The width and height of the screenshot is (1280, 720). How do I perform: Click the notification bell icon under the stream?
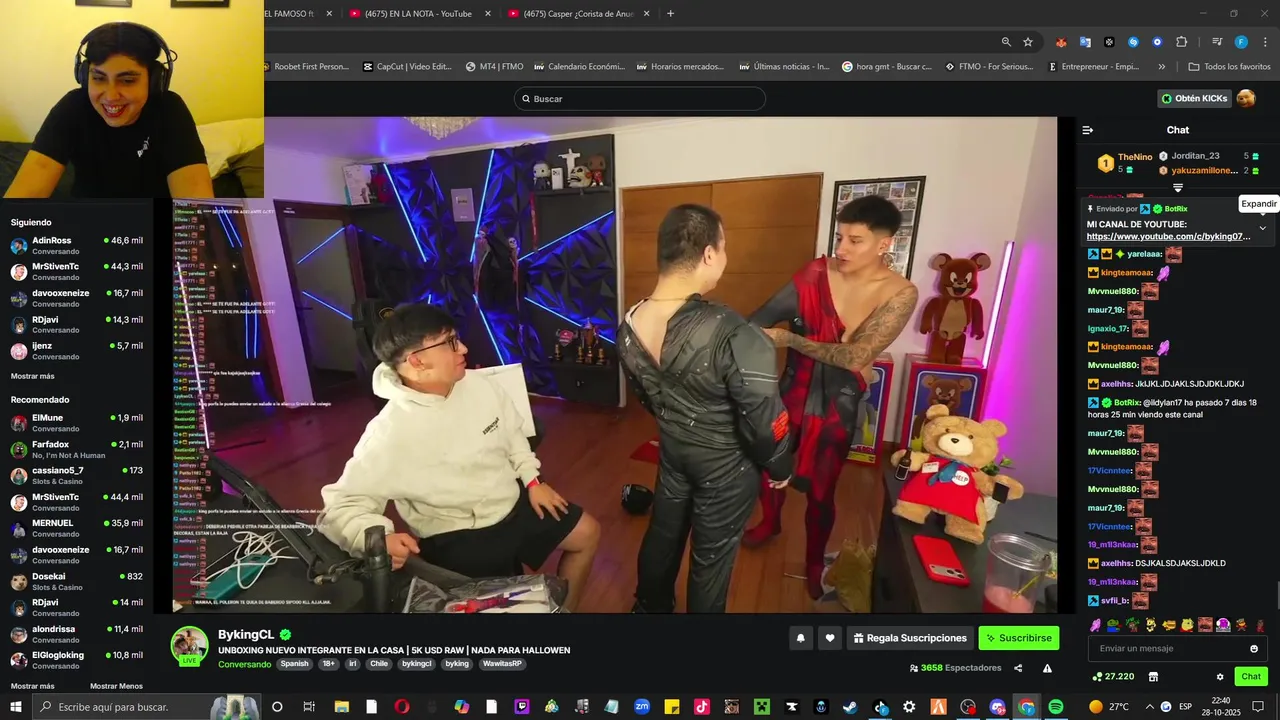coord(801,638)
